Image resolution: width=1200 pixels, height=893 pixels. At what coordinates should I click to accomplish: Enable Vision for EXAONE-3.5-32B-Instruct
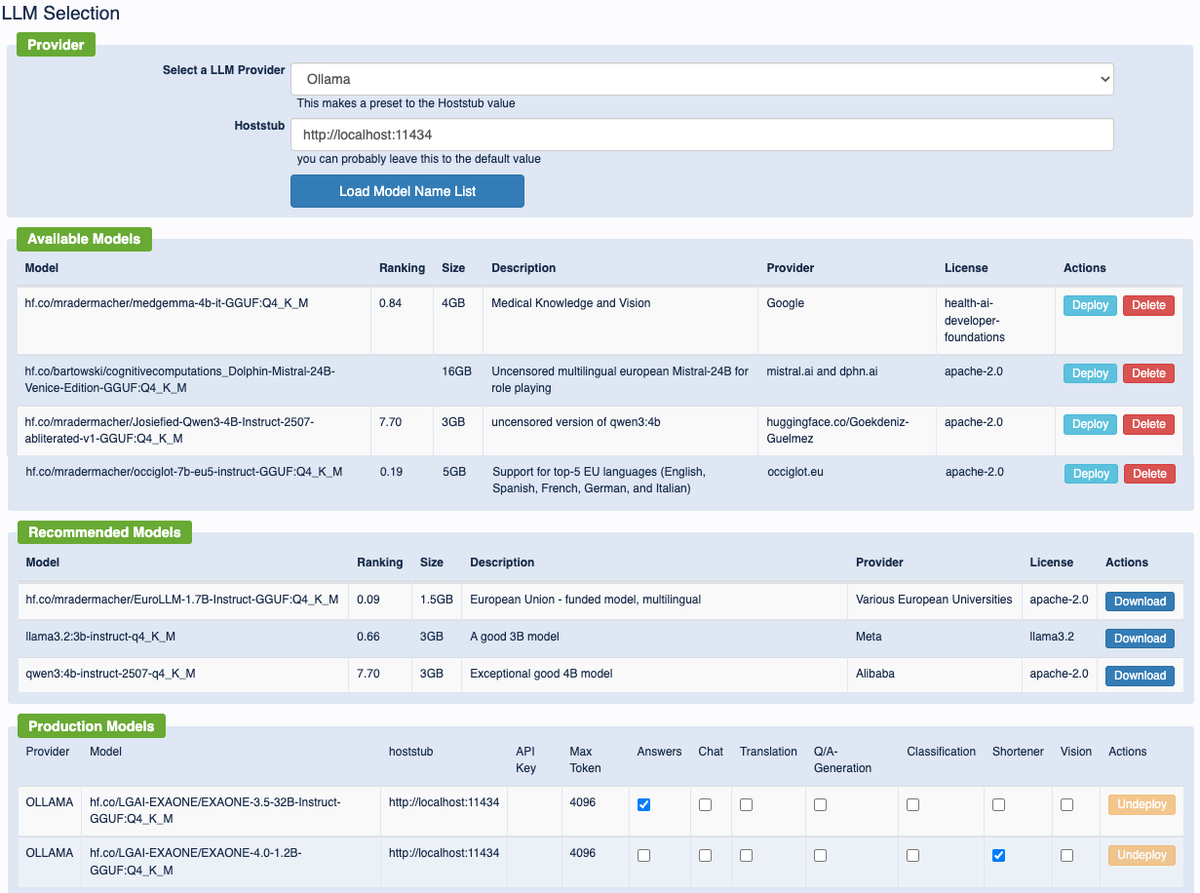point(1067,805)
